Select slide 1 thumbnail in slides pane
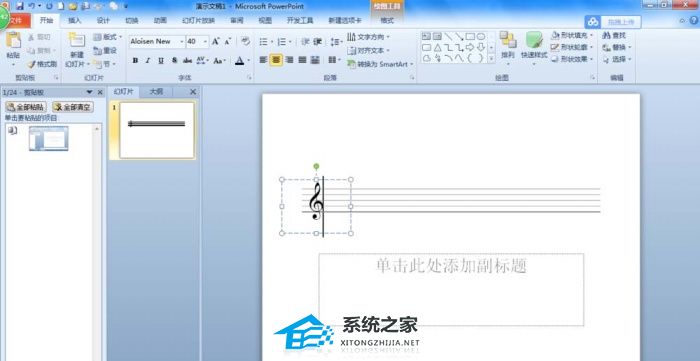The height and width of the screenshot is (361, 700). pos(157,130)
